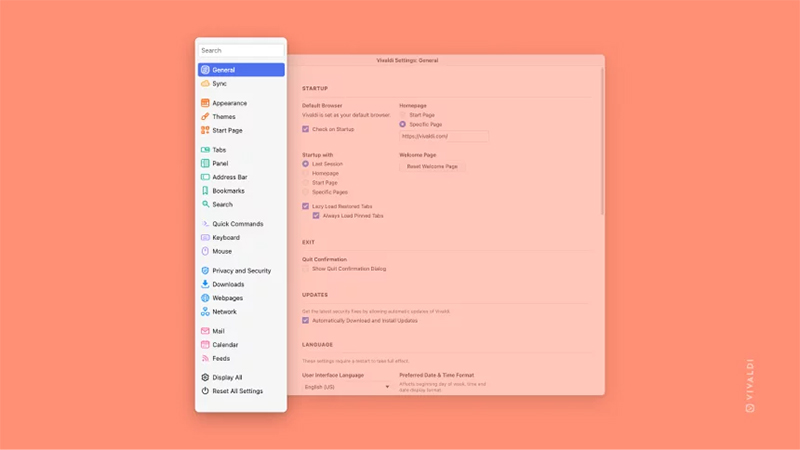
Task: Open the Calendar settings section
Action: [x=241, y=345]
